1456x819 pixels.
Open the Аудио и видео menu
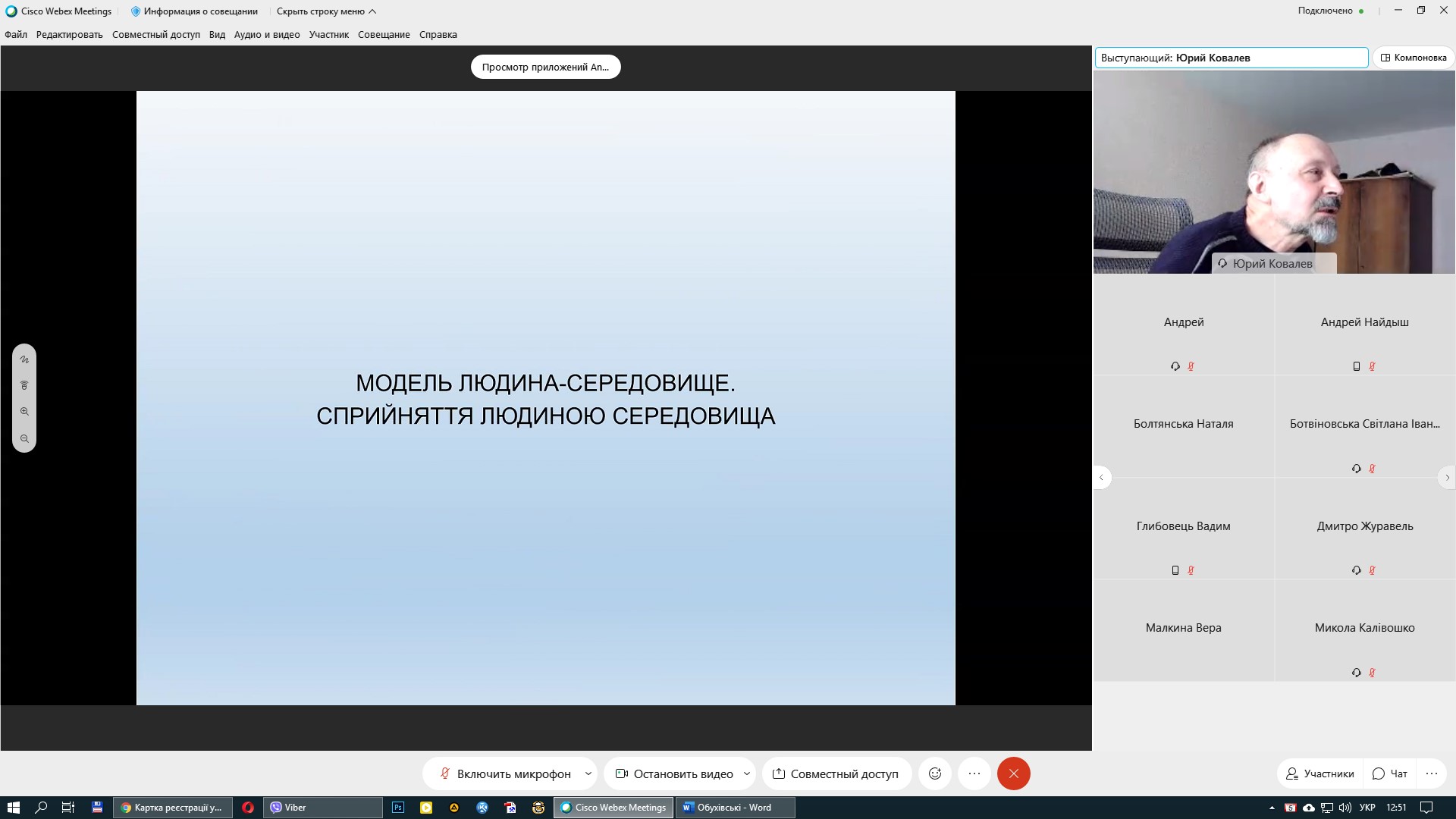[x=267, y=35]
